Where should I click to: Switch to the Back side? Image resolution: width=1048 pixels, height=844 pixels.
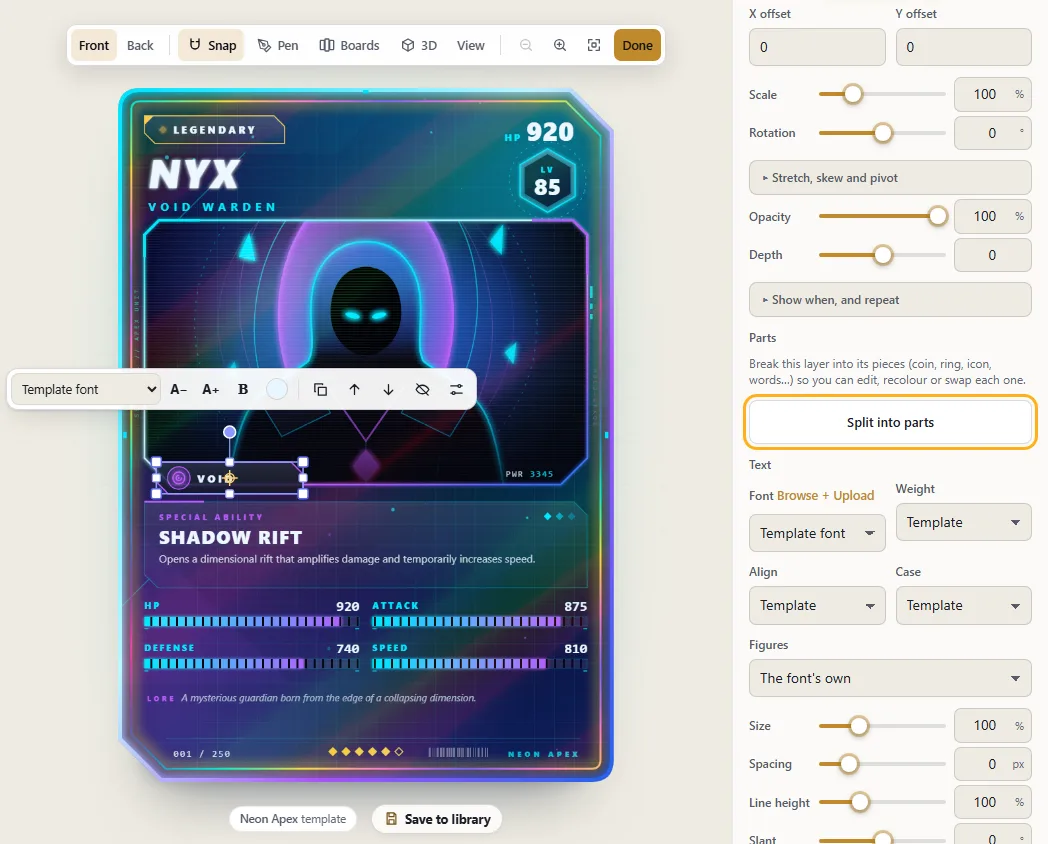(140, 45)
